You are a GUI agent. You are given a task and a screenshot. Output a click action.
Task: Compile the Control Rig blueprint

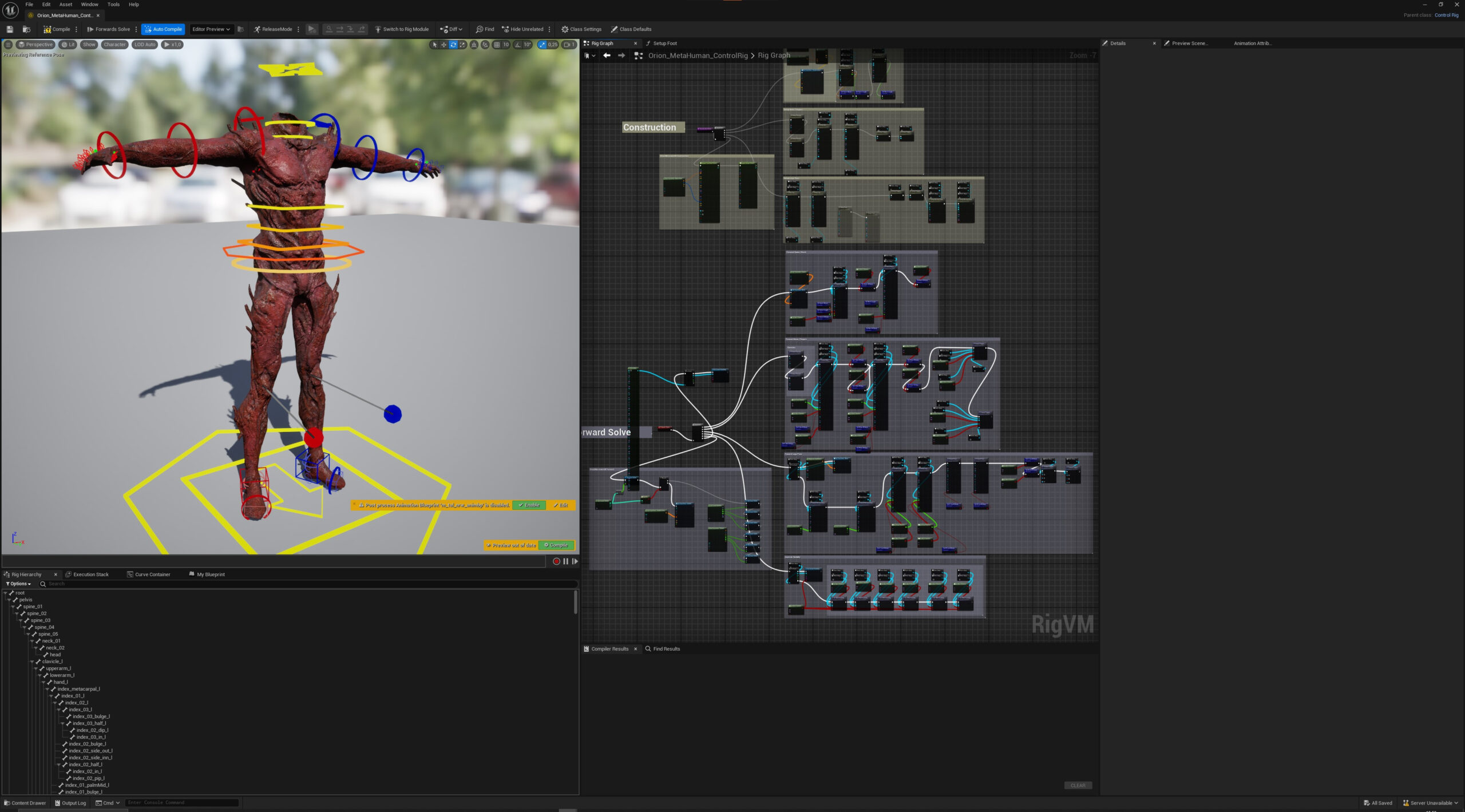click(57, 29)
